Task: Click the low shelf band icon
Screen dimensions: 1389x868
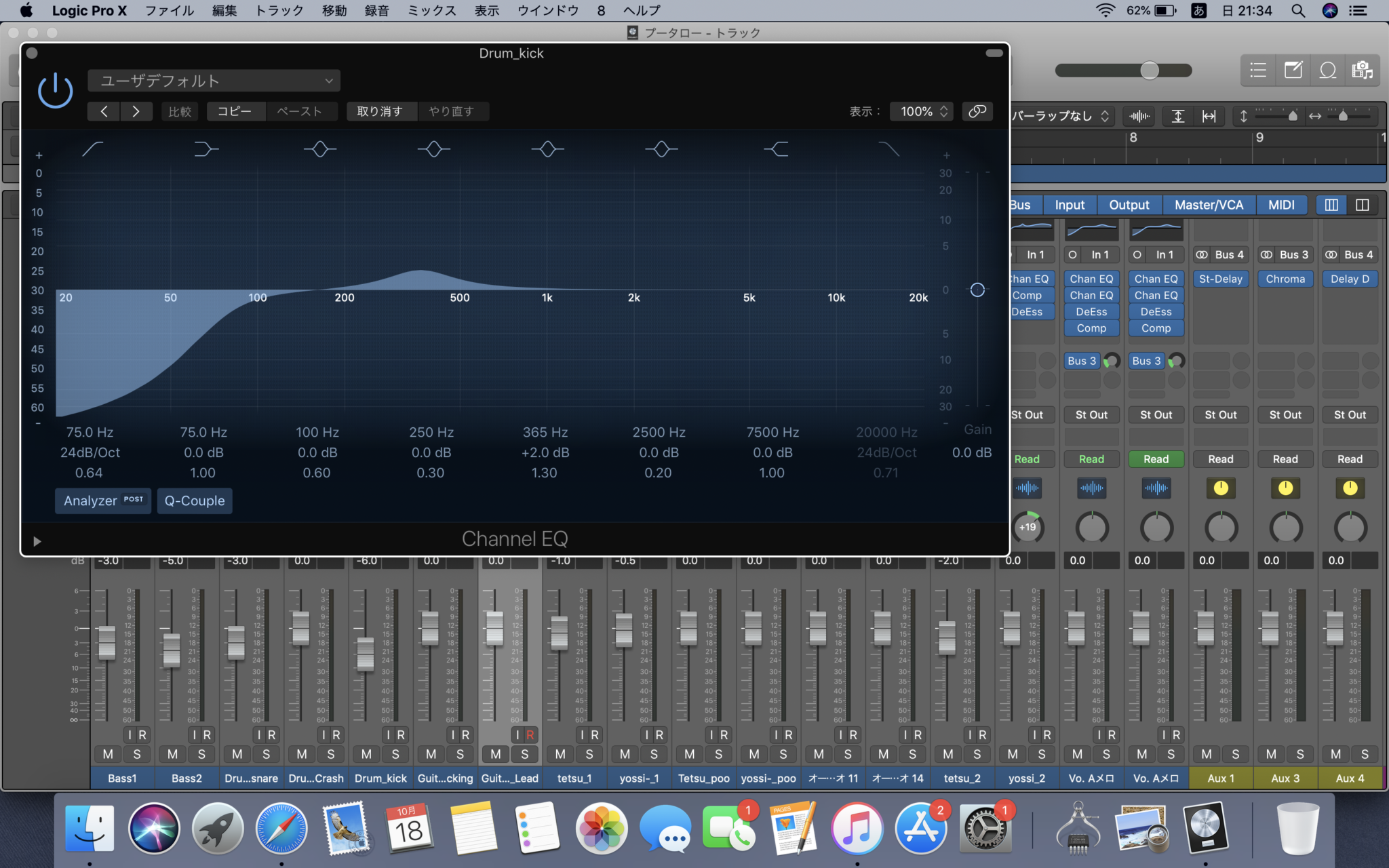Action: point(206,149)
